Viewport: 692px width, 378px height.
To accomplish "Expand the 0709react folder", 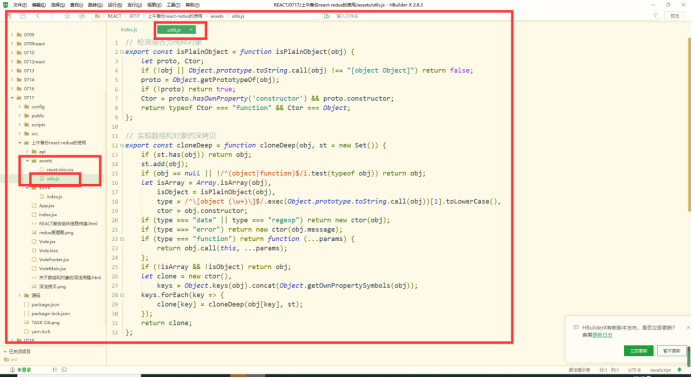I will pyautogui.click(x=12, y=44).
